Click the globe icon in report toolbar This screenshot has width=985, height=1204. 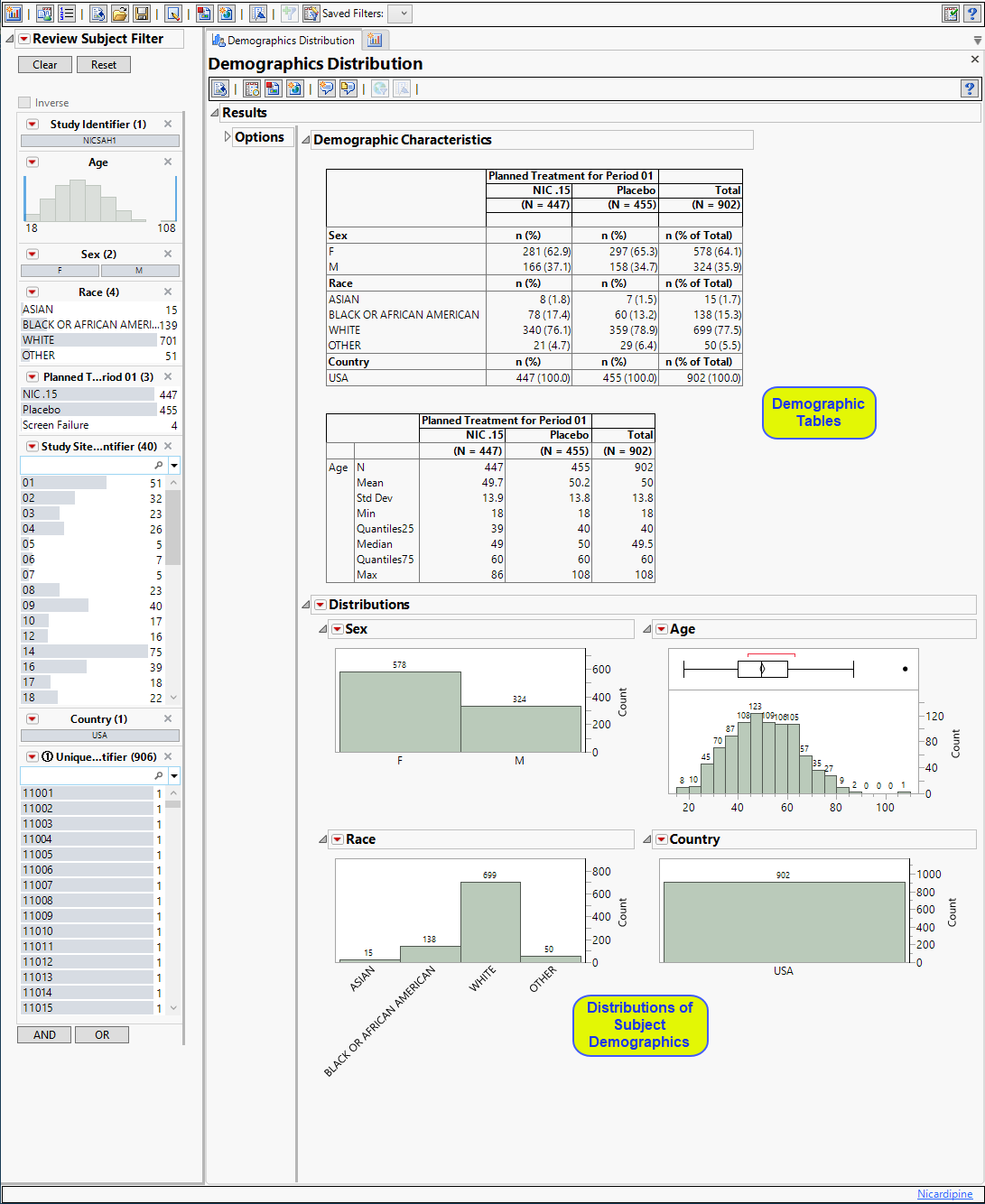point(294,88)
